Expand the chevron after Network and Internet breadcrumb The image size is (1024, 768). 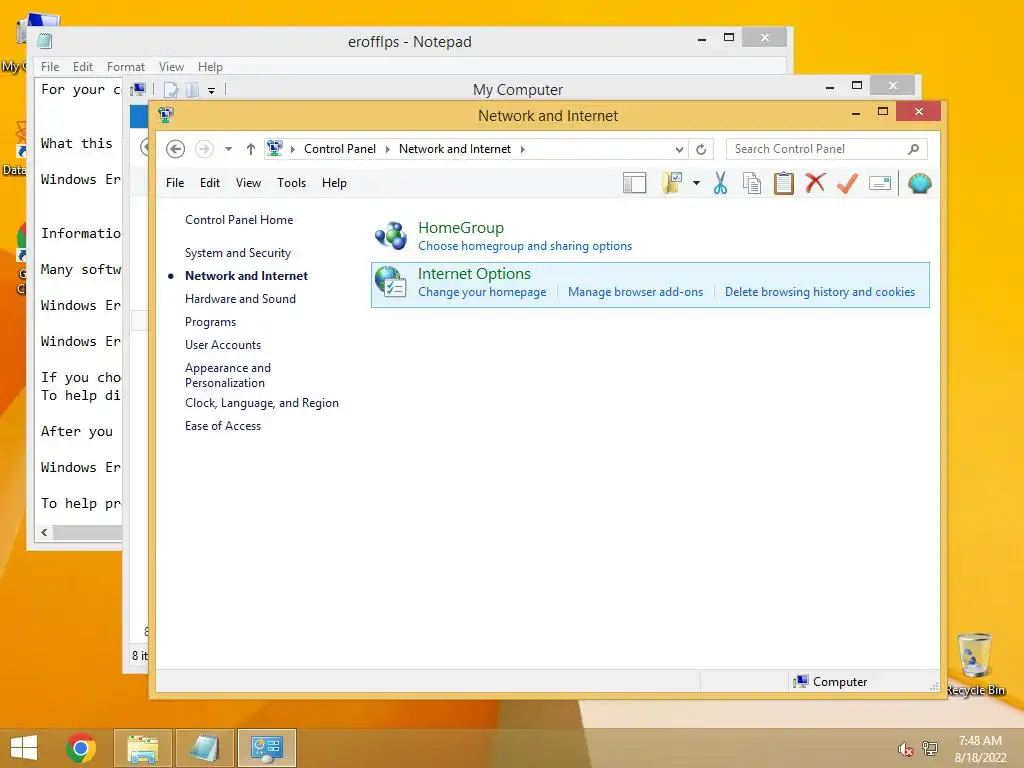522,149
